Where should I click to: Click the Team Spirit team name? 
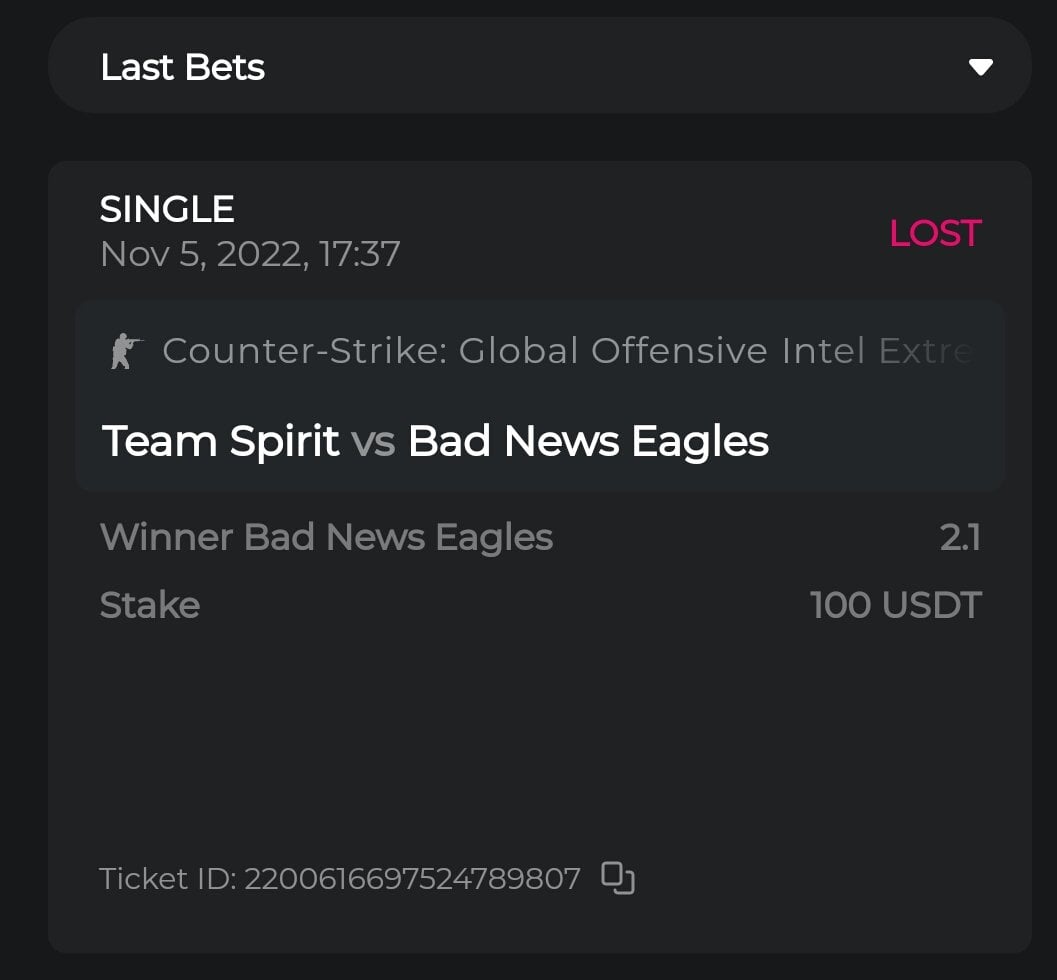pyautogui.click(x=221, y=441)
